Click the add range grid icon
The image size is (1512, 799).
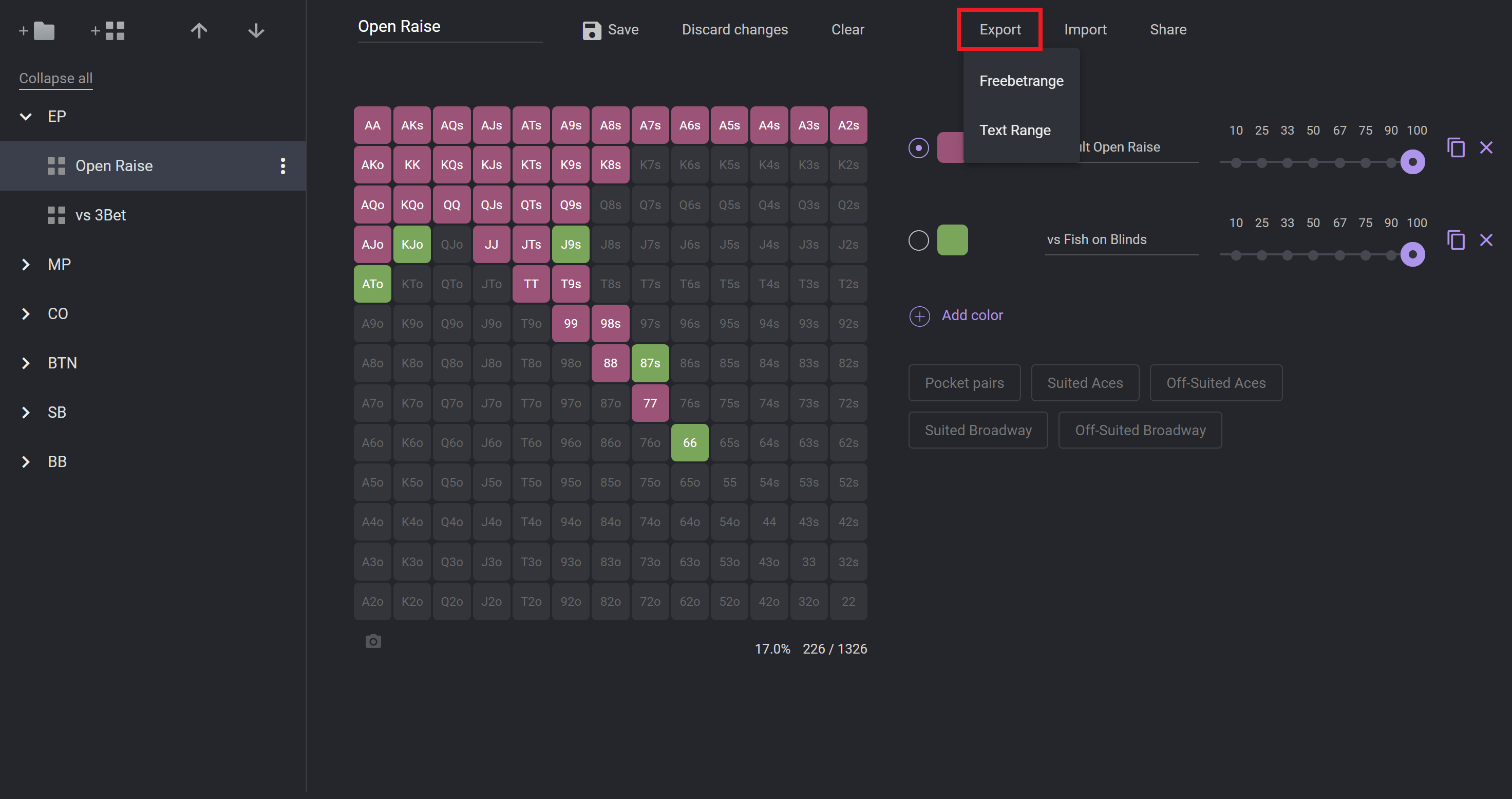click(x=108, y=30)
